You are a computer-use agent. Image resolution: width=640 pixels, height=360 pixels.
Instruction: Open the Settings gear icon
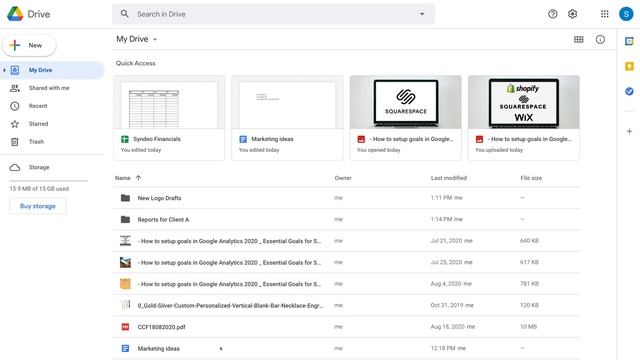[572, 14]
